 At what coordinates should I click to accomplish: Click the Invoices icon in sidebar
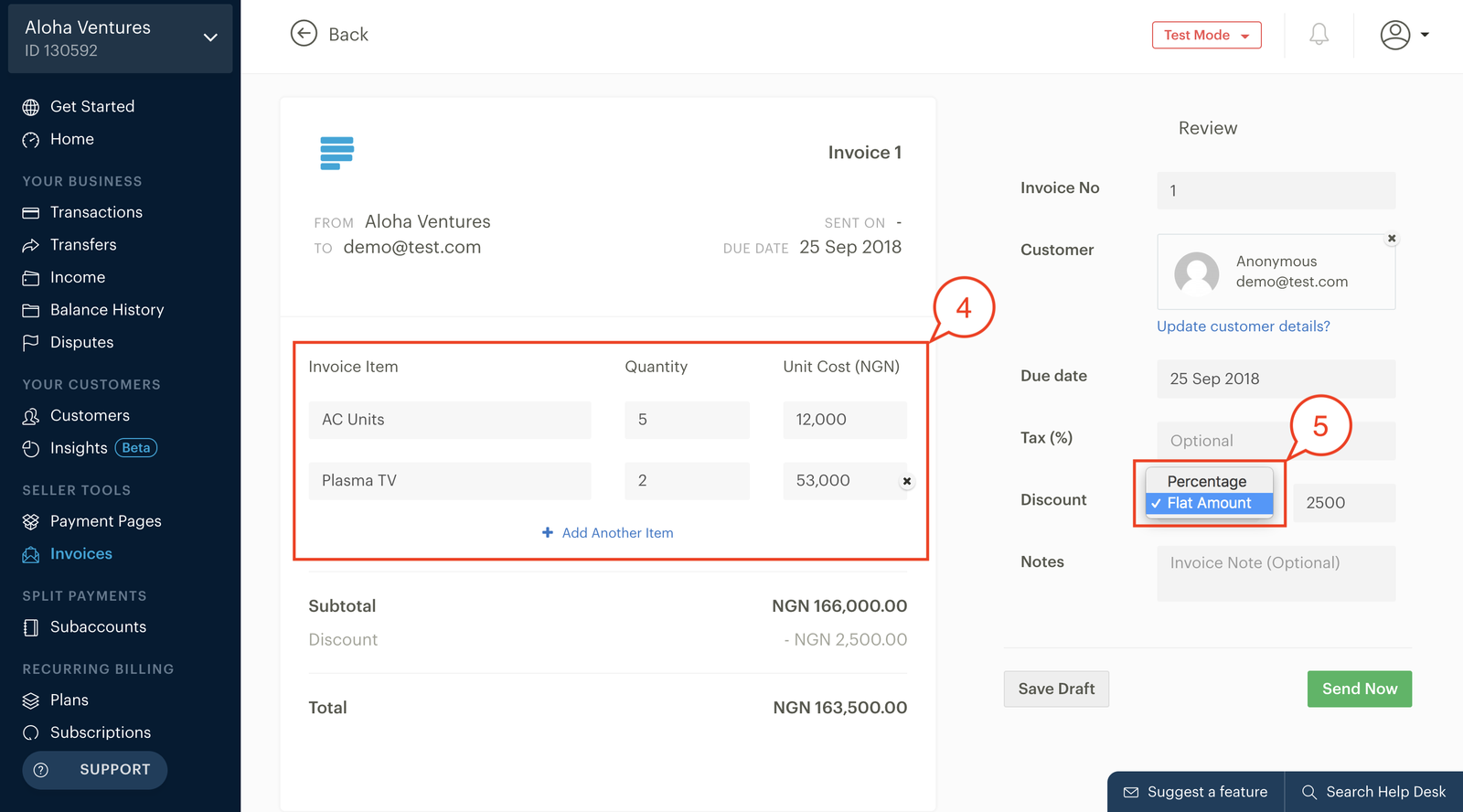click(31, 554)
